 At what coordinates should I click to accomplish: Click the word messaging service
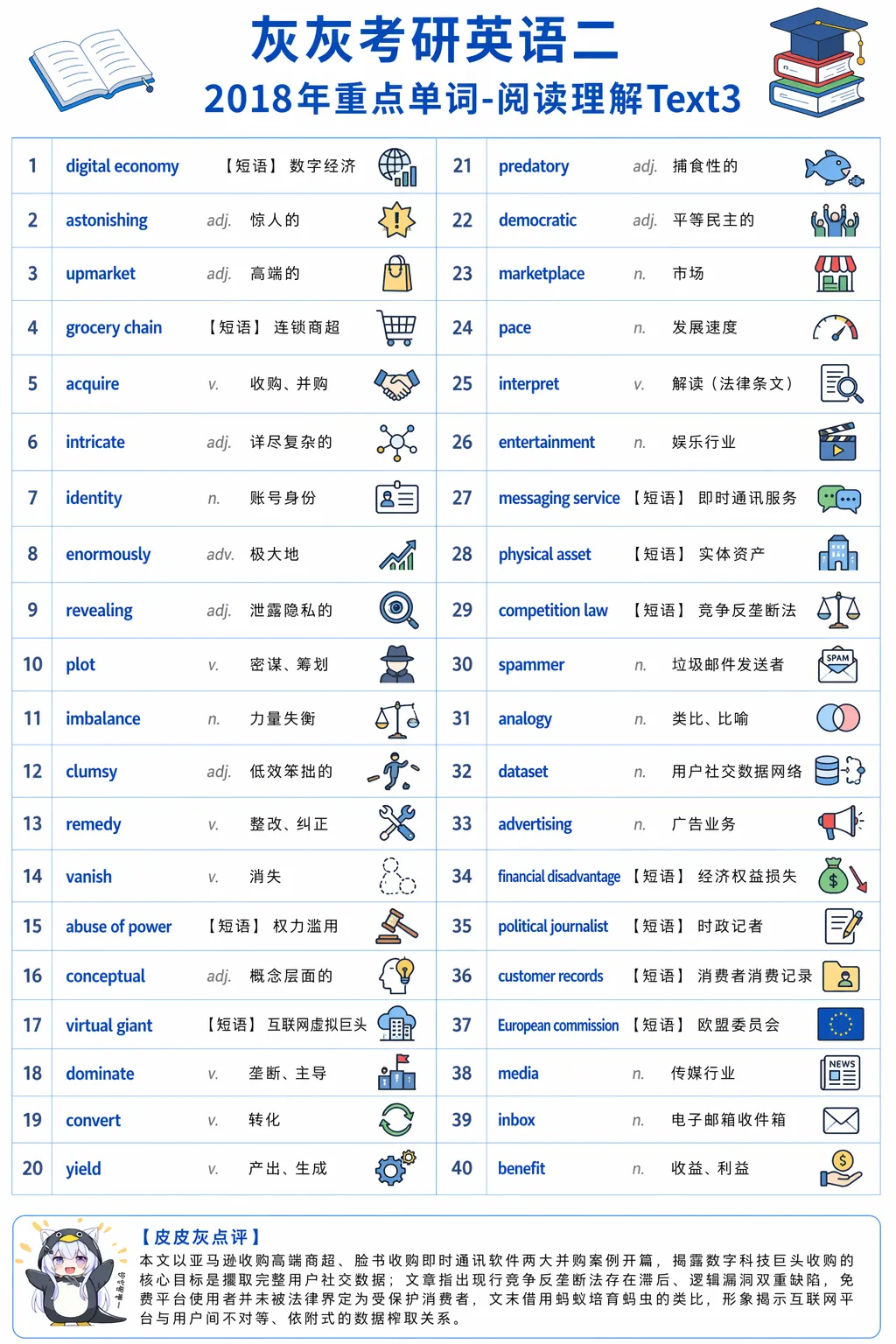(x=559, y=499)
